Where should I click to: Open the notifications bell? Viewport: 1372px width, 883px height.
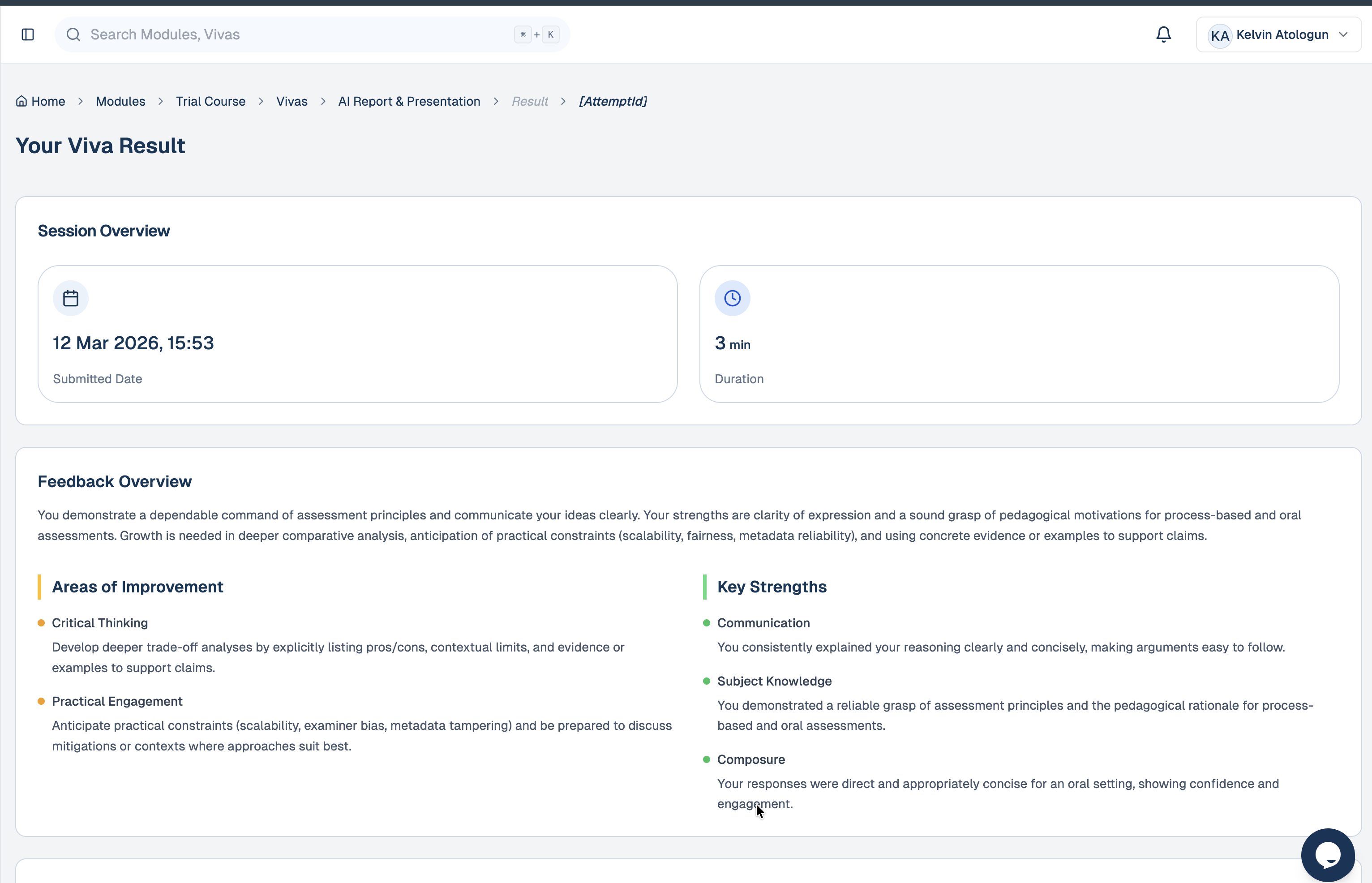1163,34
